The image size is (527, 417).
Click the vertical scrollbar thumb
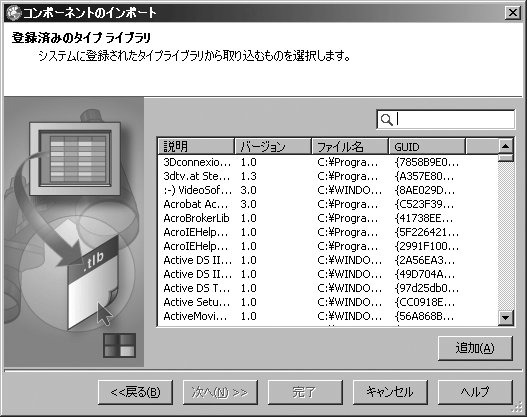tap(505, 158)
